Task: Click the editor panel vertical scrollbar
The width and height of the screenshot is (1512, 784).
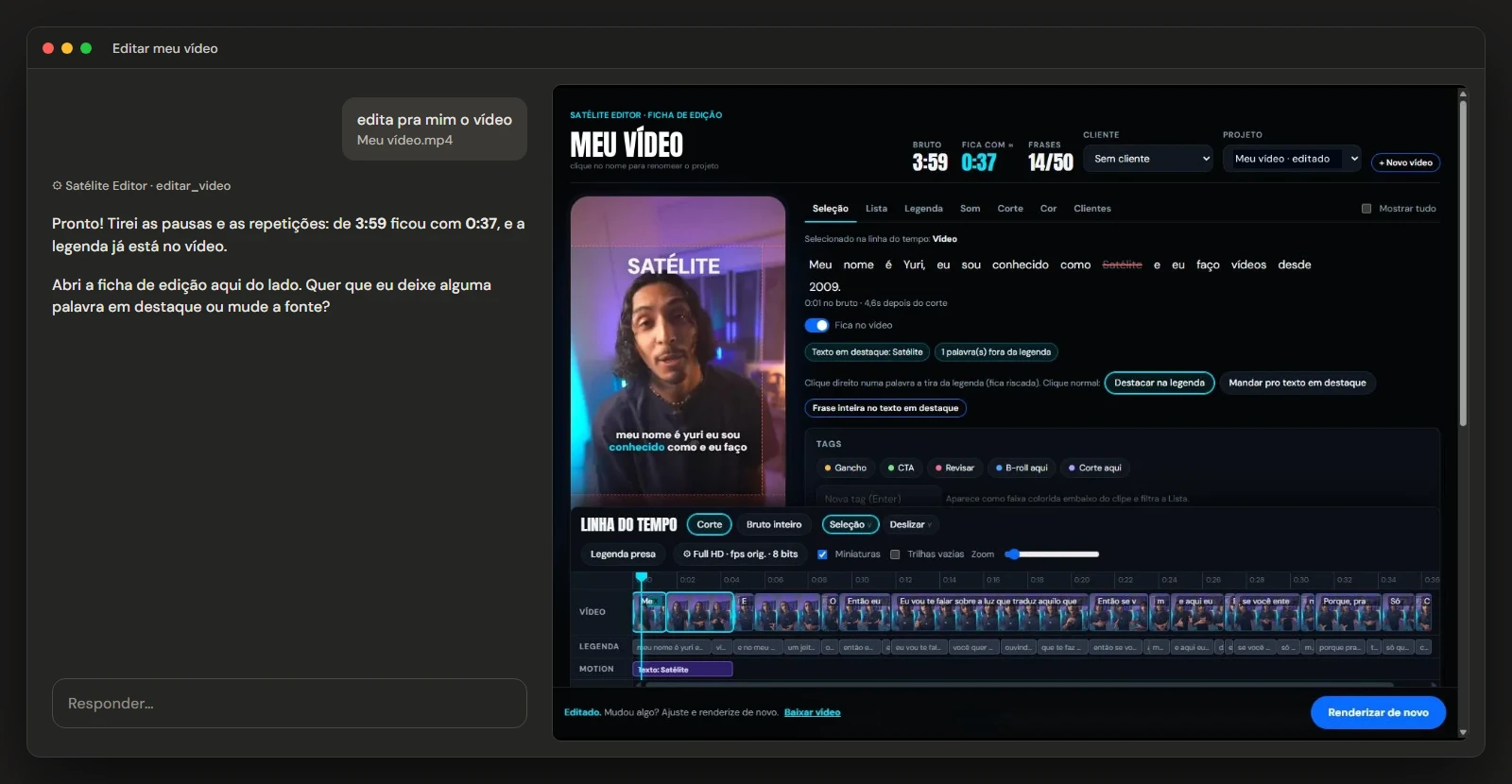Action: tap(1463, 264)
